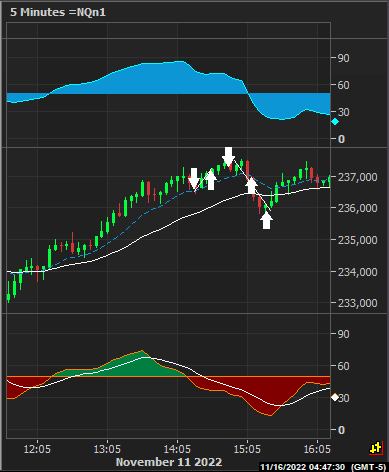This screenshot has width=389, height=472.
Task: Select the cyan diamond value marker on top indicator axis
Action: [335, 122]
